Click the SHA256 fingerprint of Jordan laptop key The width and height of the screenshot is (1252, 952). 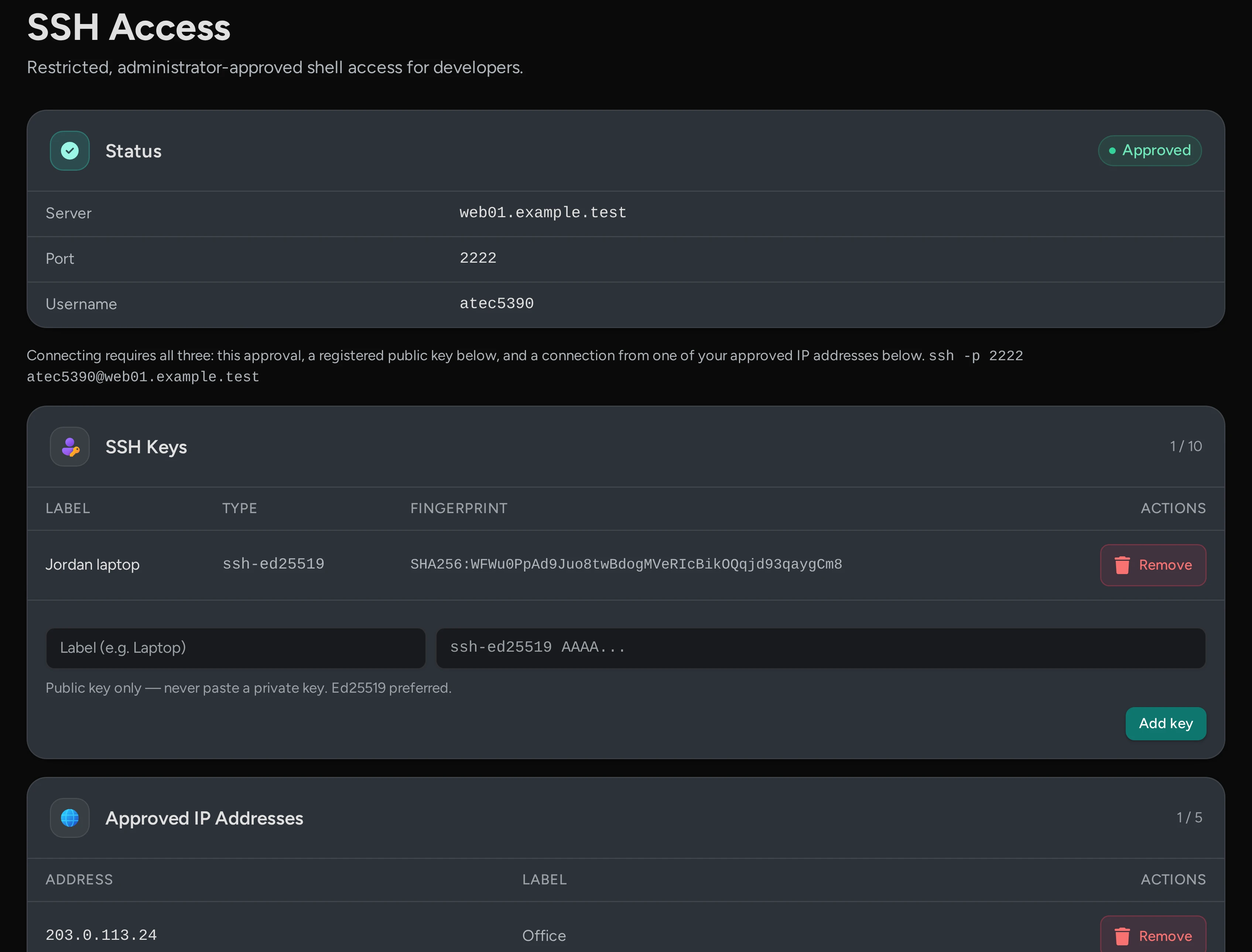[626, 564]
